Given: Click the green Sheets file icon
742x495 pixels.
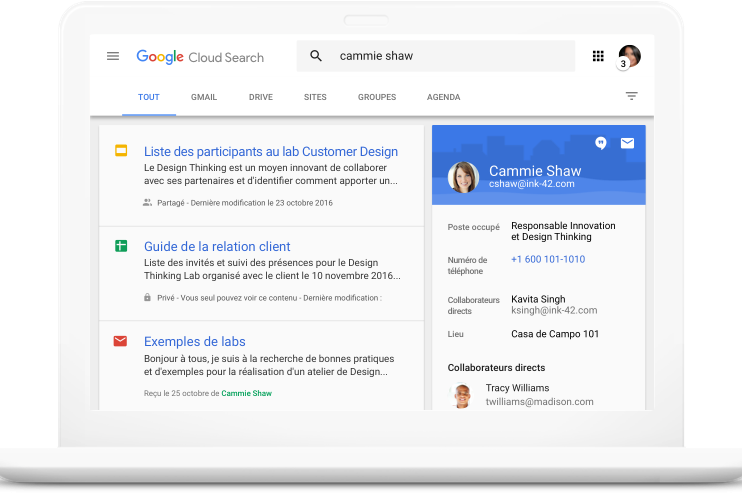Looking at the screenshot, I should [121, 246].
